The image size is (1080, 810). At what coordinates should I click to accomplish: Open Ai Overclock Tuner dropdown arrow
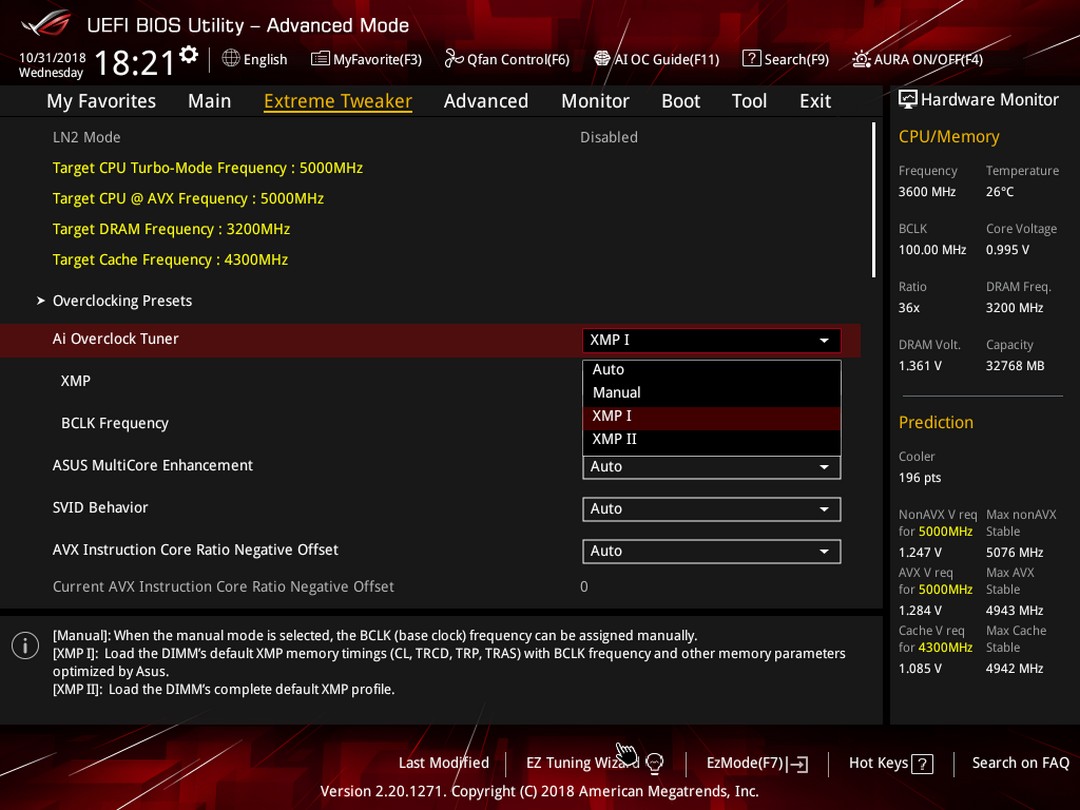(x=824, y=340)
